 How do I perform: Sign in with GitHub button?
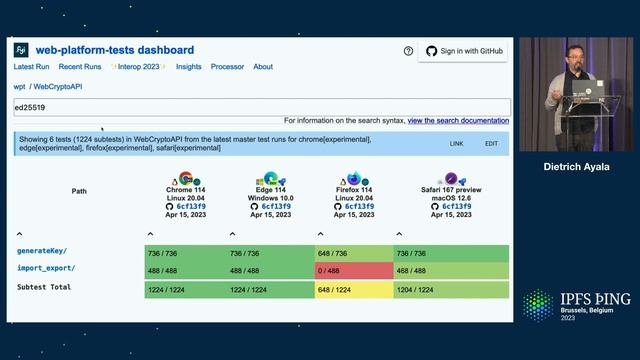point(463,51)
